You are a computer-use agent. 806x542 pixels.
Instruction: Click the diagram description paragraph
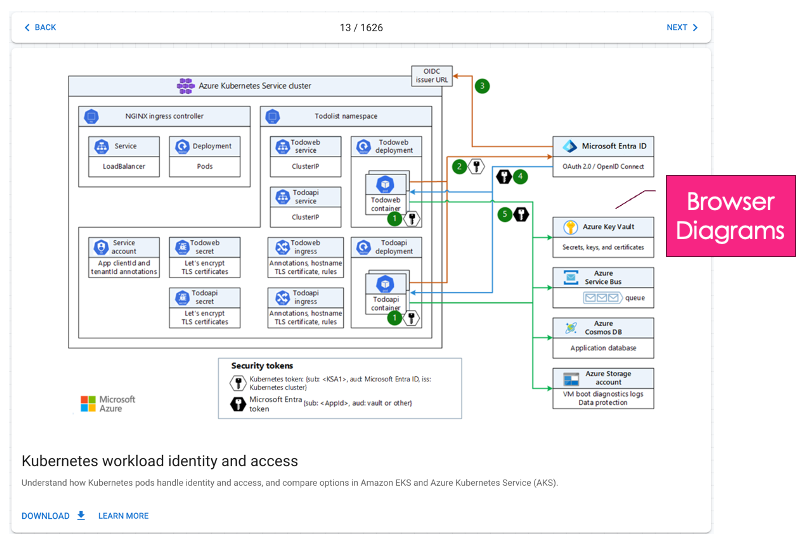(289, 483)
